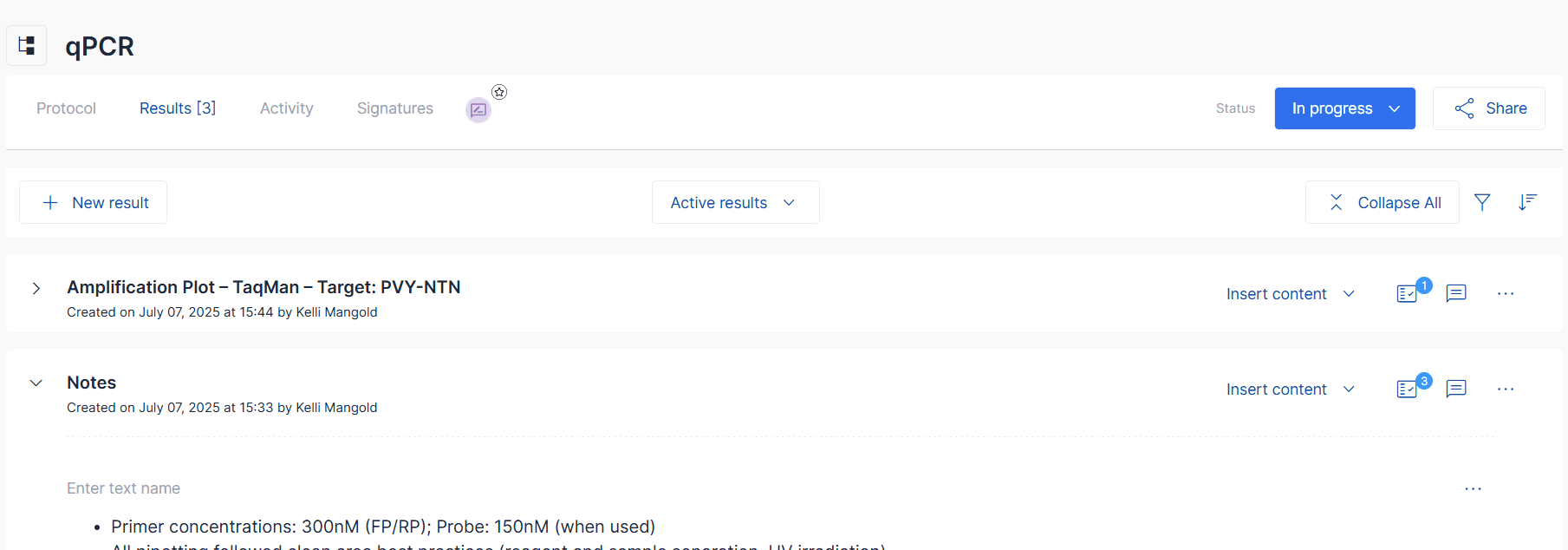Collapse the Notes result
Image resolution: width=1568 pixels, height=550 pixels.
tap(36, 383)
